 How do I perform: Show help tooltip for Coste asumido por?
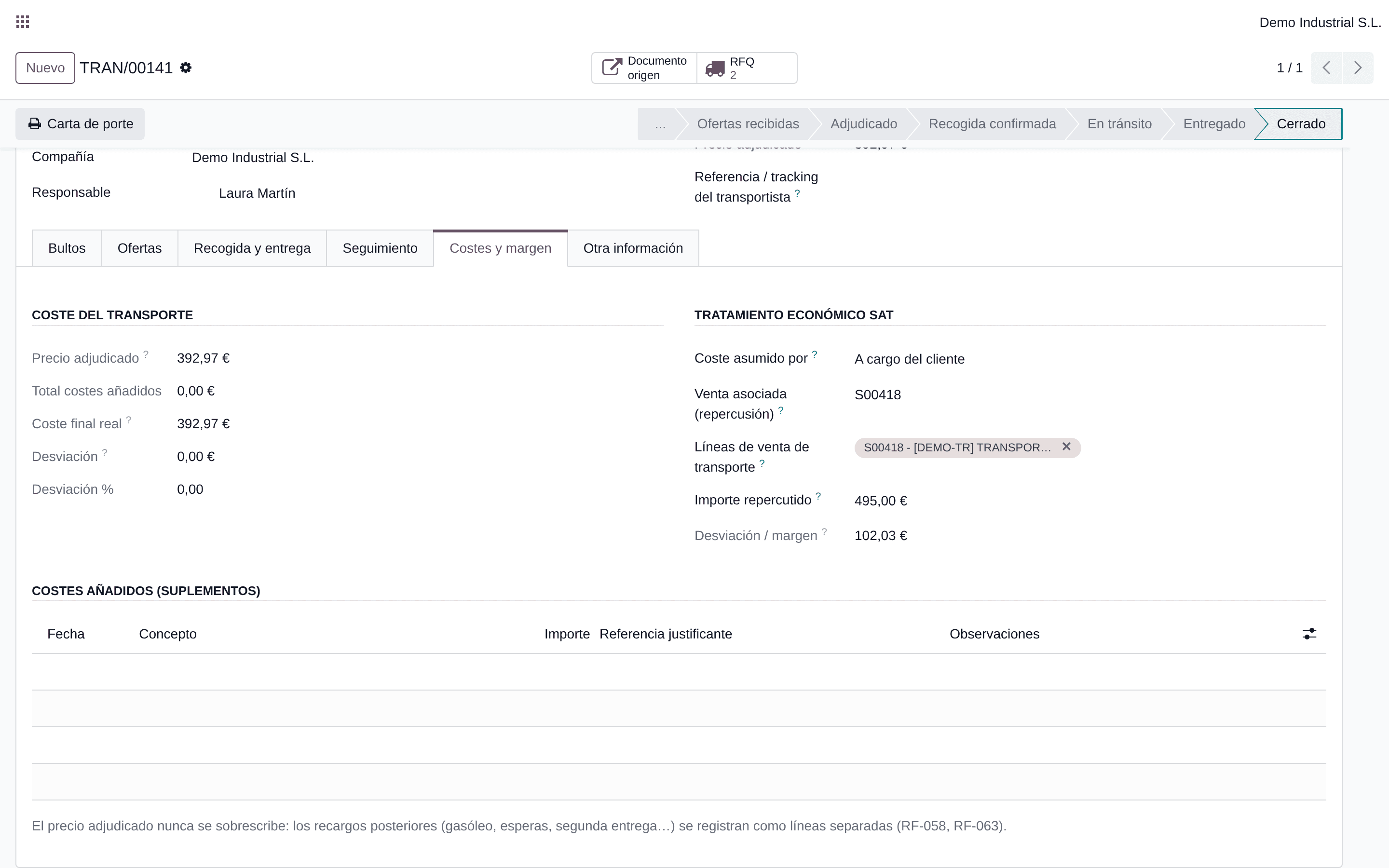(815, 354)
